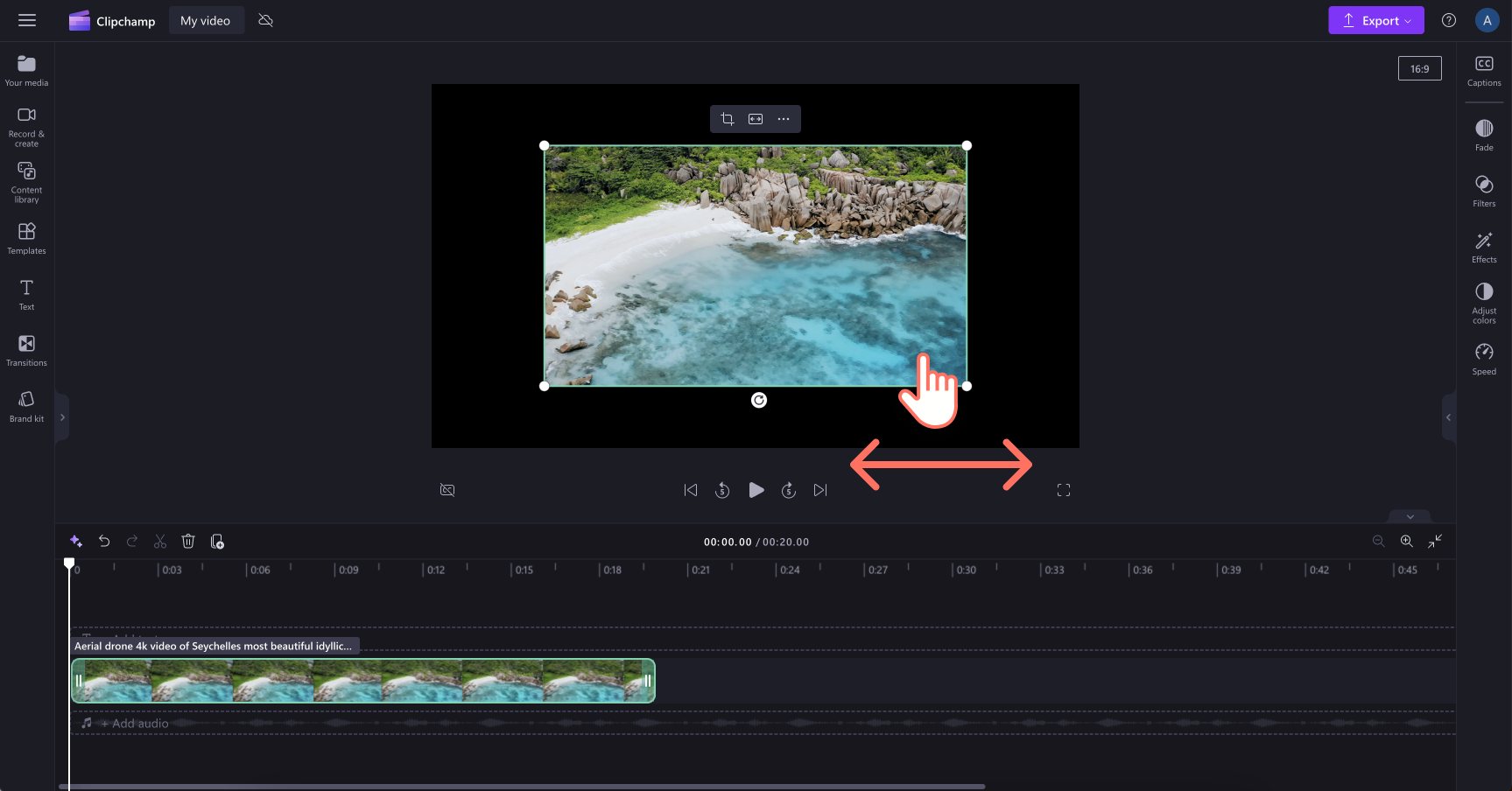Split the clip with scissors tool
The image size is (1512, 791).
tap(160, 542)
